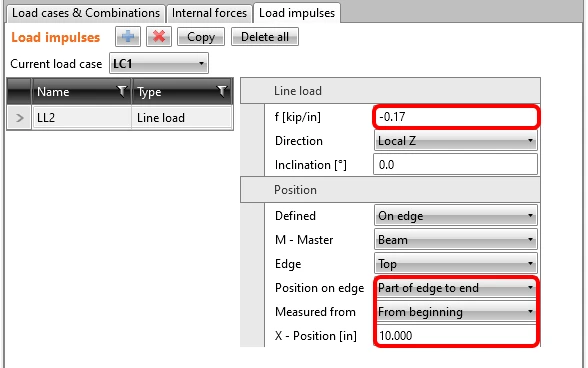
Task: Switch to Load cases & Combinations tab
Action: (x=86, y=13)
